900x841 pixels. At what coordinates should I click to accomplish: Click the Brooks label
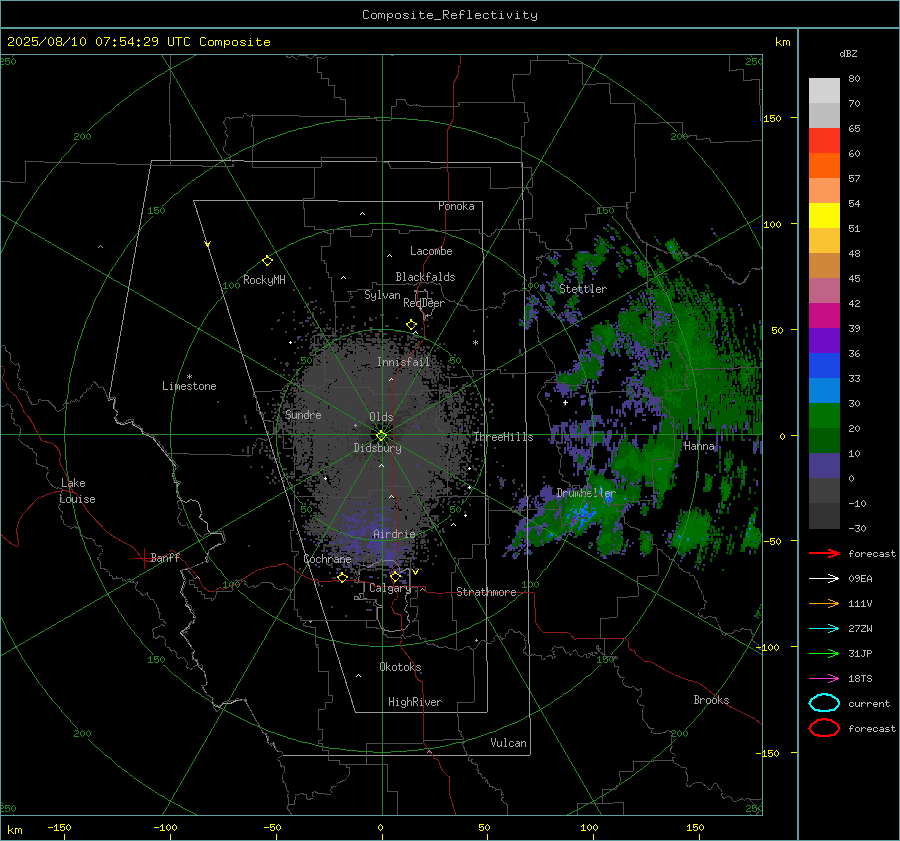point(711,700)
